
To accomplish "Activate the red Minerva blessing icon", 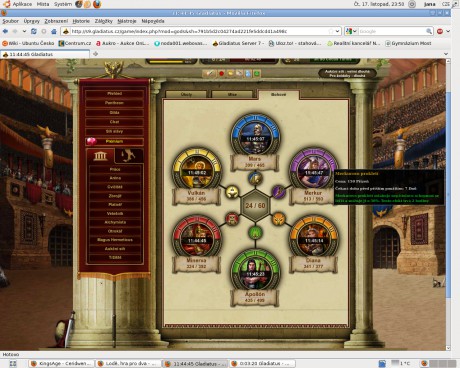I will tap(232, 219).
